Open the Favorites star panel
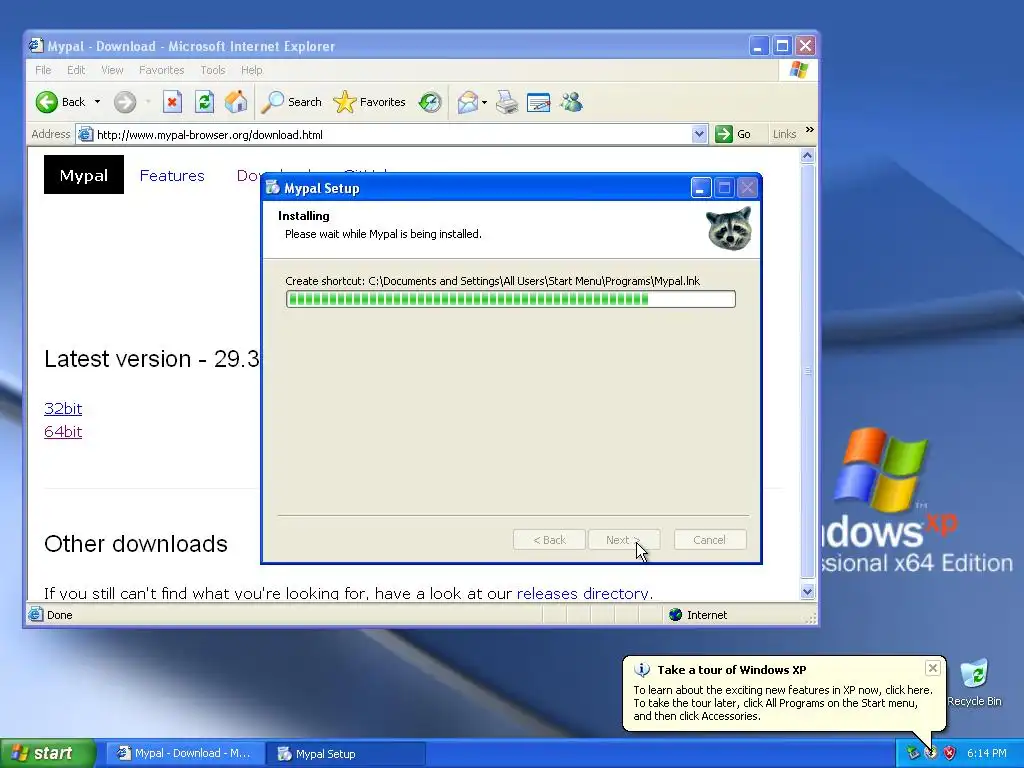 (370, 102)
